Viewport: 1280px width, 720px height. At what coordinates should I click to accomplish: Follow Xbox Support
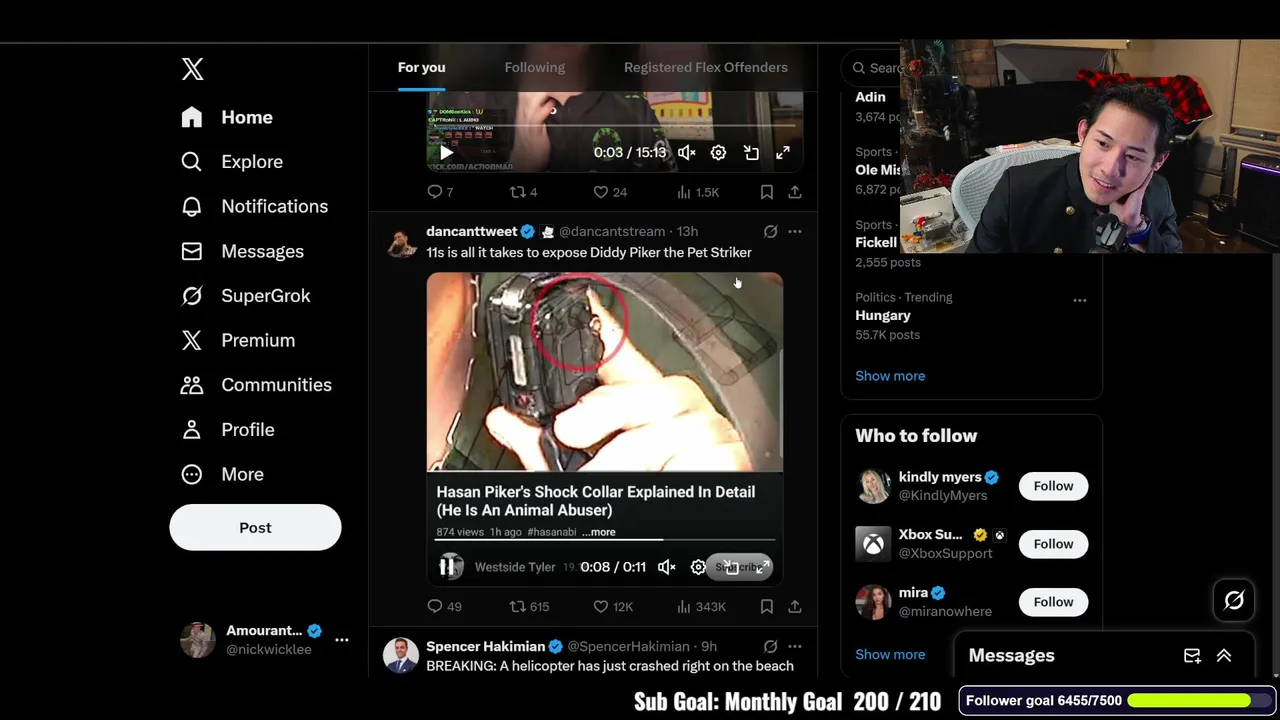tap(1053, 544)
